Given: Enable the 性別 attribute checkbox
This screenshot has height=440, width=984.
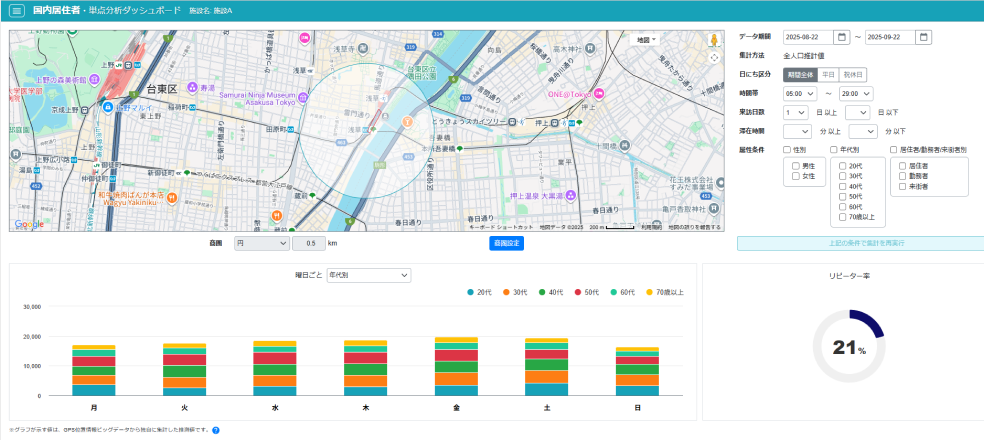Looking at the screenshot, I should pos(788,149).
